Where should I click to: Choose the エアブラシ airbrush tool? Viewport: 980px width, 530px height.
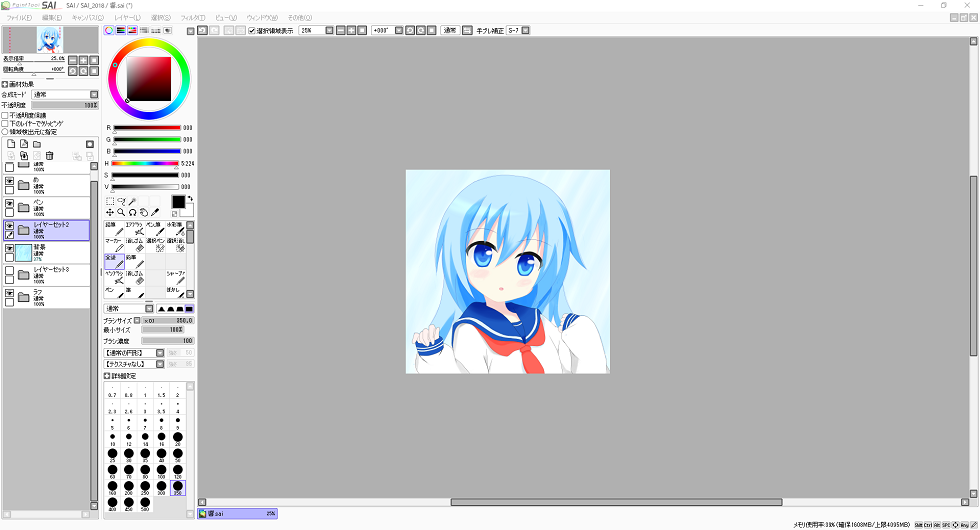[x=134, y=229]
